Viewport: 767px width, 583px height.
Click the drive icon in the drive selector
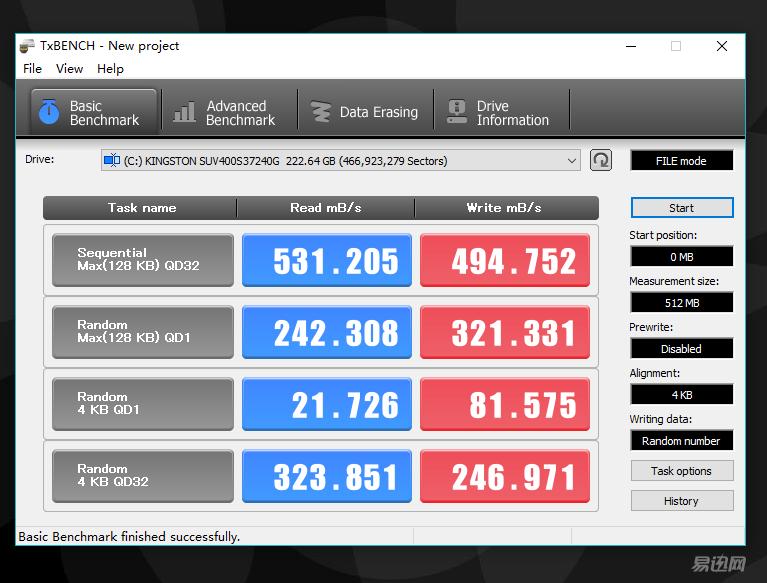112,160
